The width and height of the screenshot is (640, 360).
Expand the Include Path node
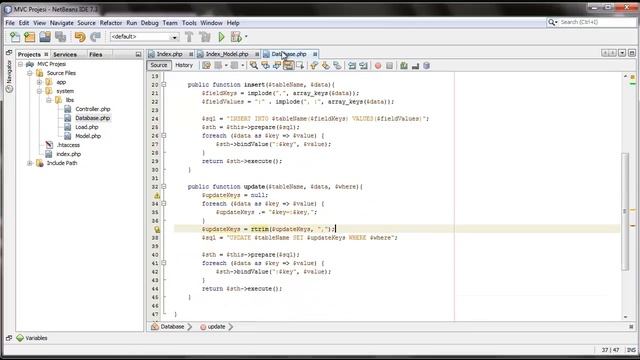[30, 163]
